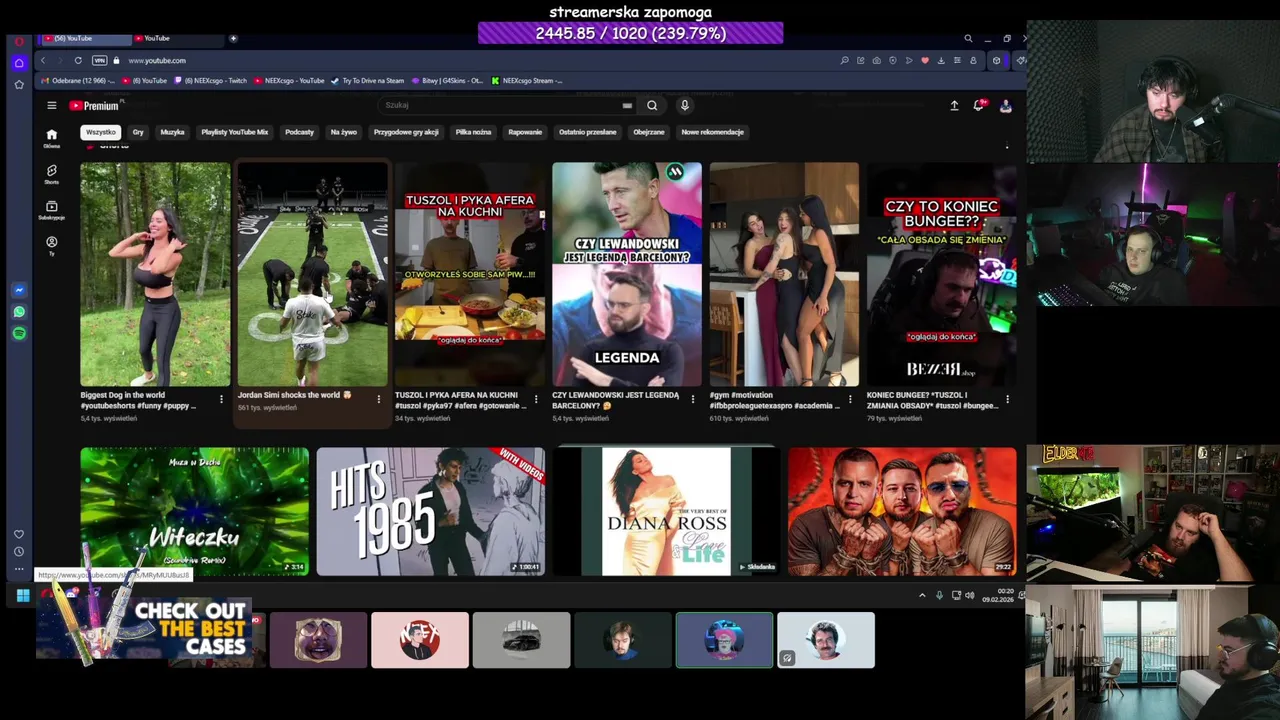This screenshot has width=1280, height=720.
Task: Select the Piłka nożna filter chip
Action: pyautogui.click(x=473, y=132)
